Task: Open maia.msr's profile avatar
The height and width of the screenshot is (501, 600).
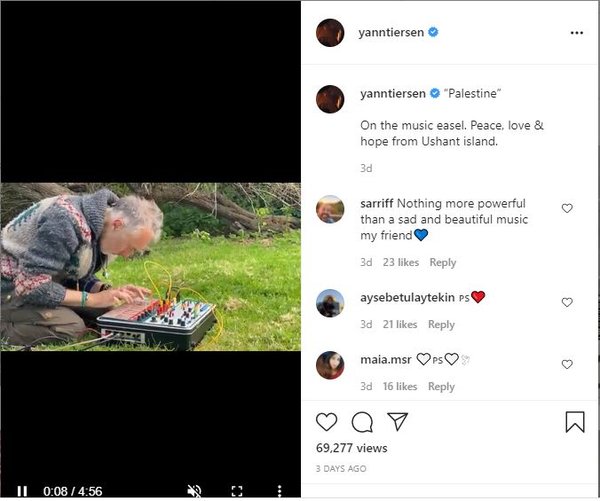Action: 331,364
